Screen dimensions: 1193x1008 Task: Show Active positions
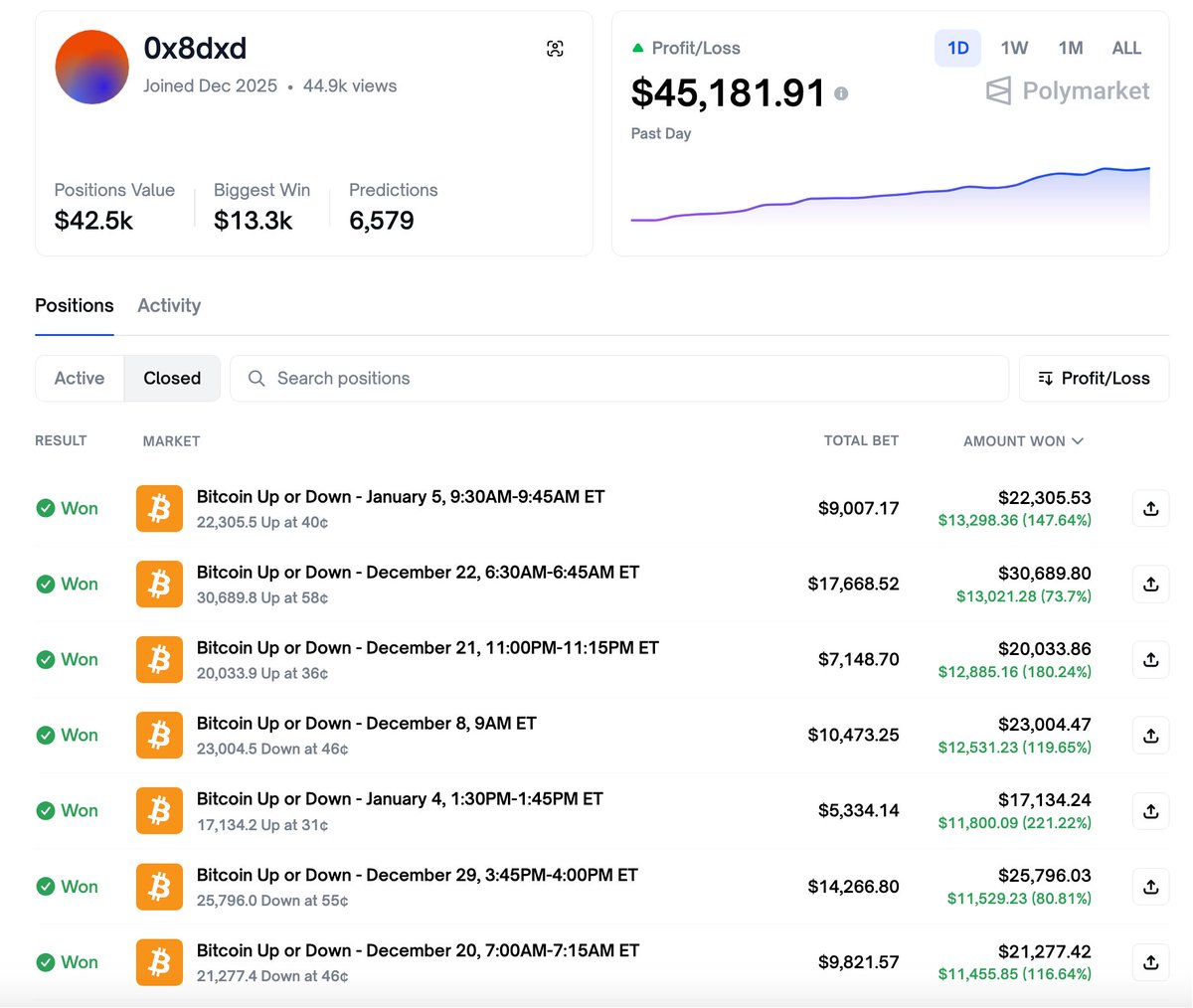coord(80,378)
